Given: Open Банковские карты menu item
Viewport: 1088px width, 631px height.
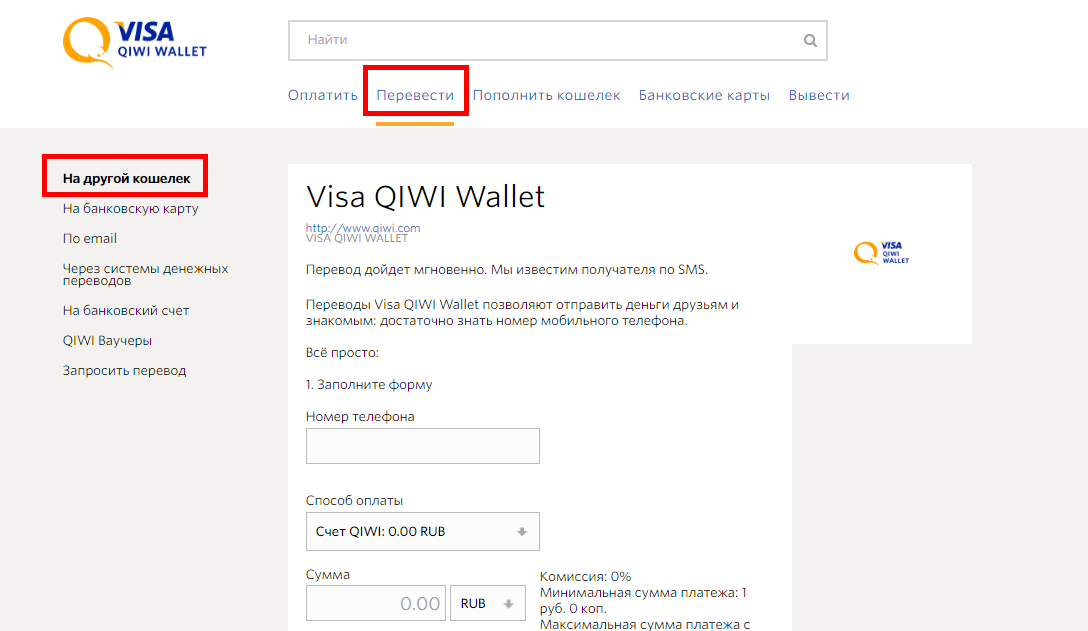Looking at the screenshot, I should pyautogui.click(x=704, y=95).
